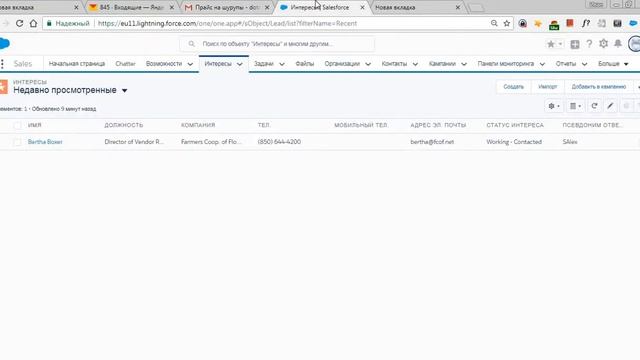Click the red book extension icon
Image resolution: width=640 pixels, height=360 pixels.
[x=570, y=23]
